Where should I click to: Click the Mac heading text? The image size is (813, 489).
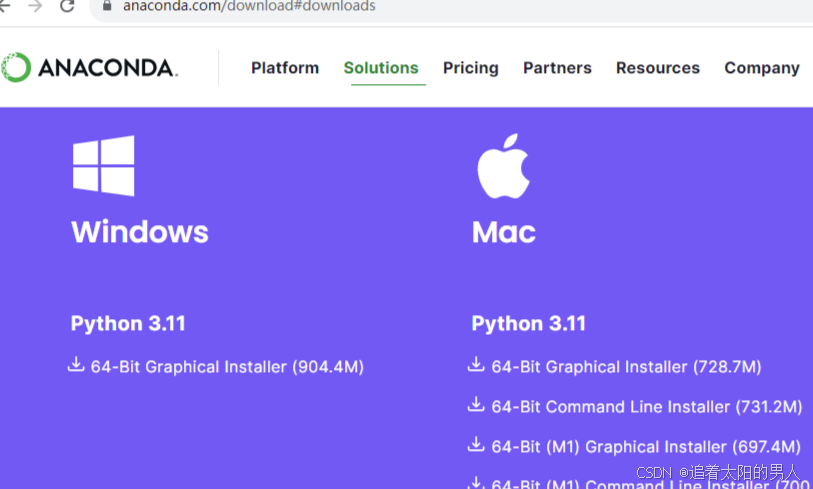(504, 232)
